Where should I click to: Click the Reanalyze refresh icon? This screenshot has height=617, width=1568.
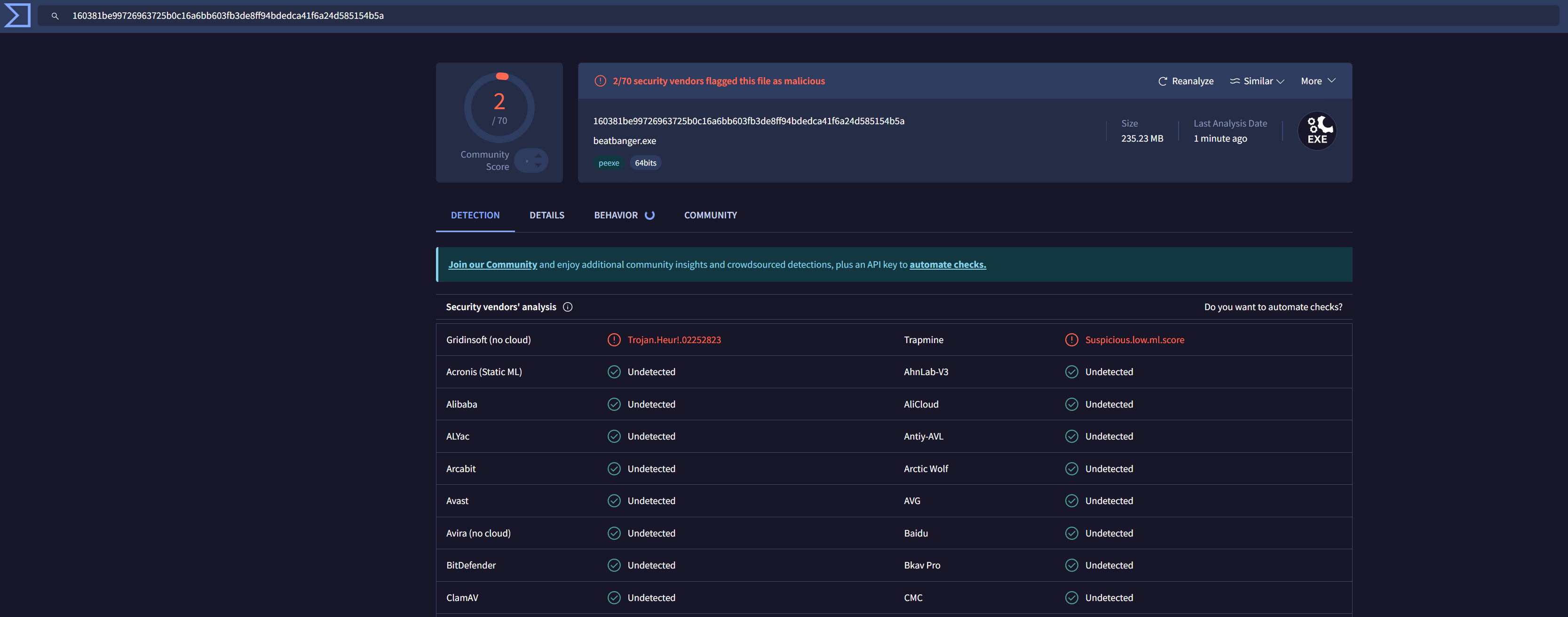(x=1162, y=81)
